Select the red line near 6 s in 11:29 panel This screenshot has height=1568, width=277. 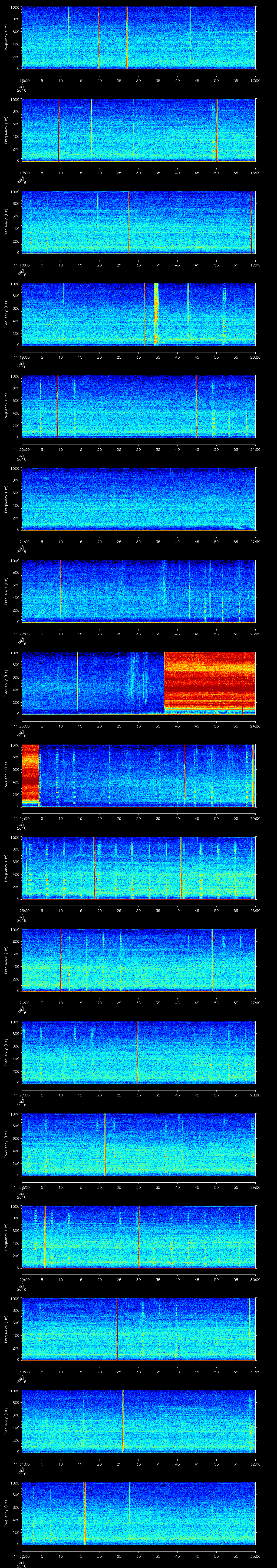coord(45,1237)
